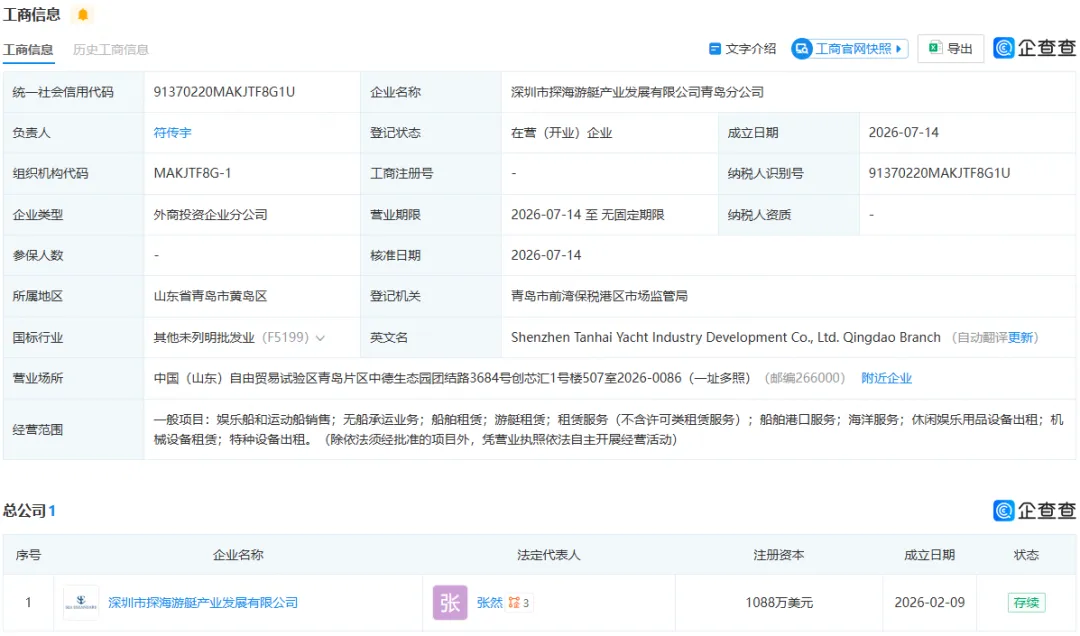This screenshot has width=1080, height=636.
Task: Click the 登记状态 value 在营（开业）企业
Action: pyautogui.click(x=561, y=133)
